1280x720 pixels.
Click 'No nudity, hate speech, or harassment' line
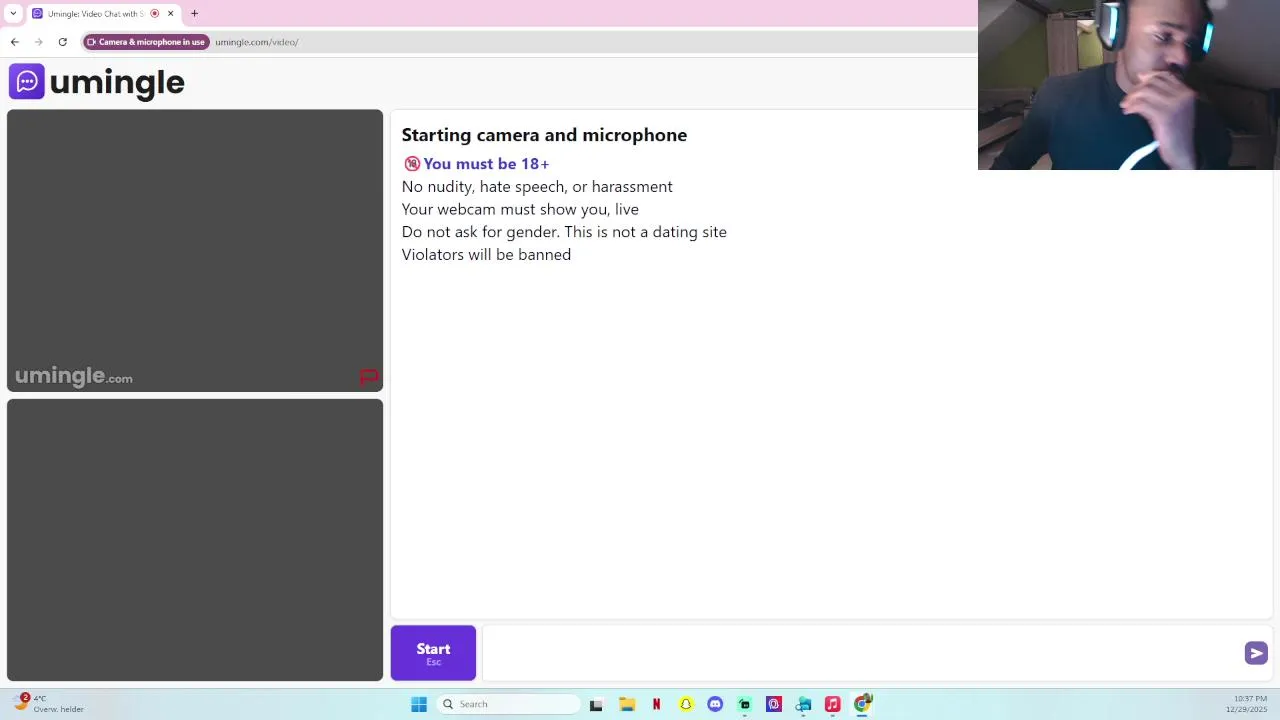(x=537, y=187)
